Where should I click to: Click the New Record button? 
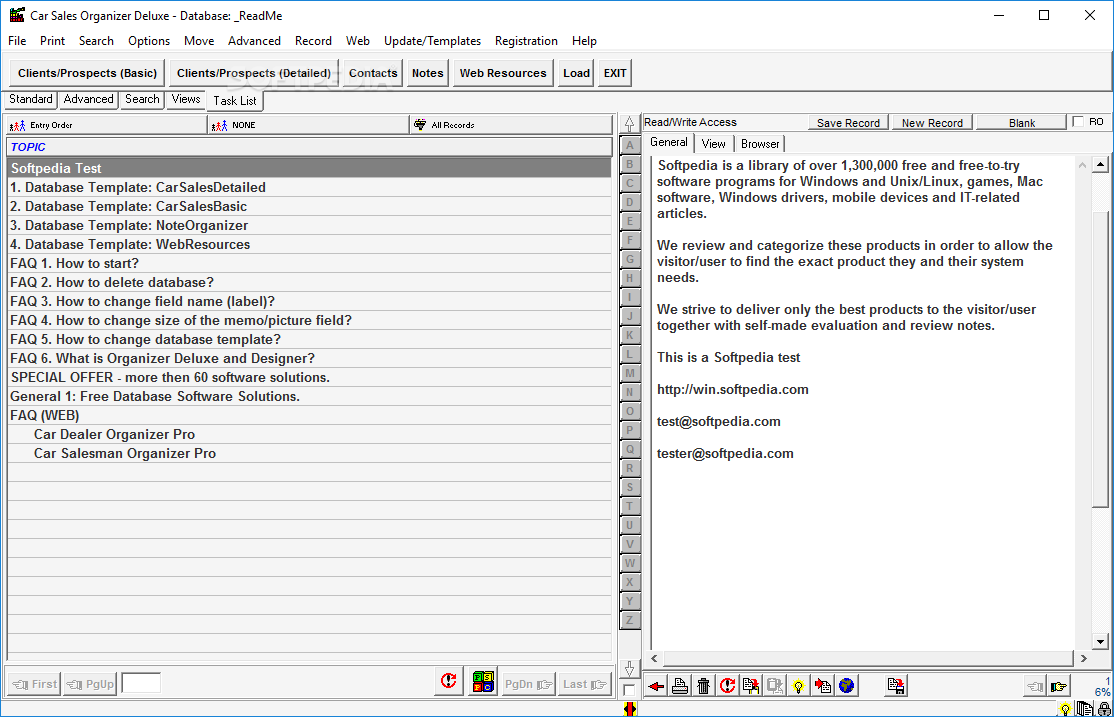tap(932, 123)
